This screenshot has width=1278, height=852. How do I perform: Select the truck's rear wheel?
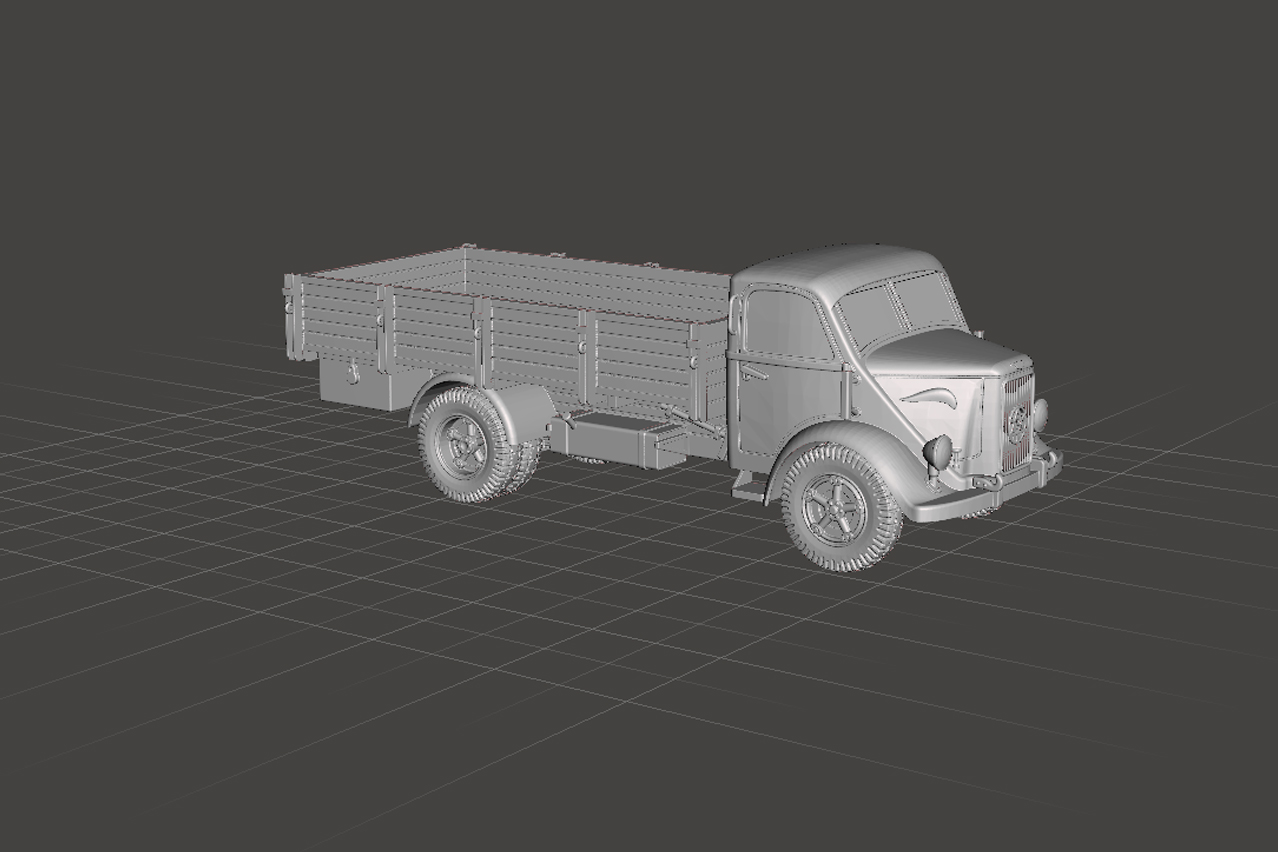click(465, 443)
